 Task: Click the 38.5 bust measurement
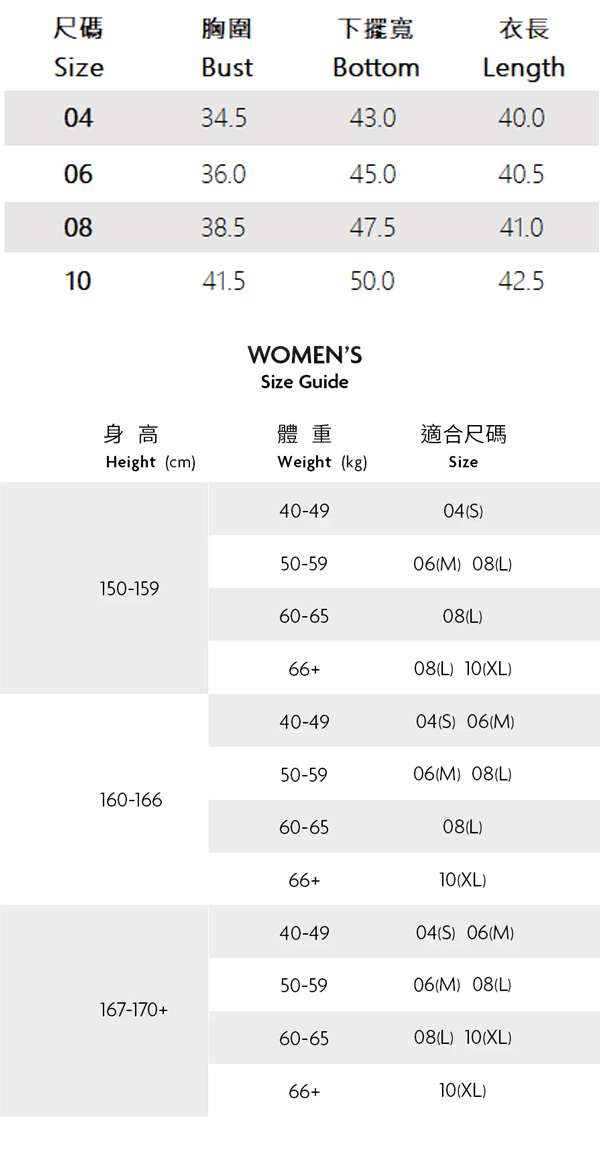click(223, 228)
